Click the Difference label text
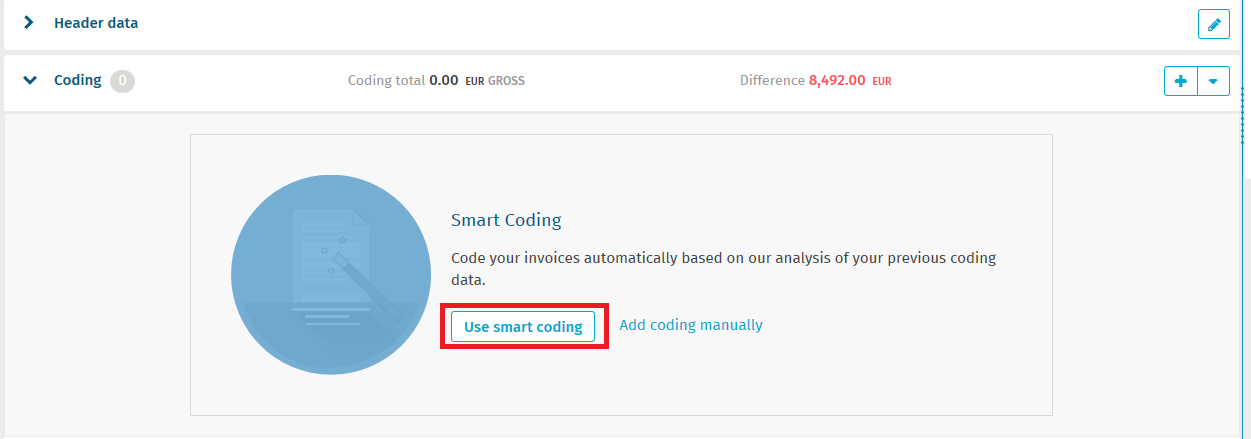Image resolution: width=1251 pixels, height=439 pixels. point(772,81)
